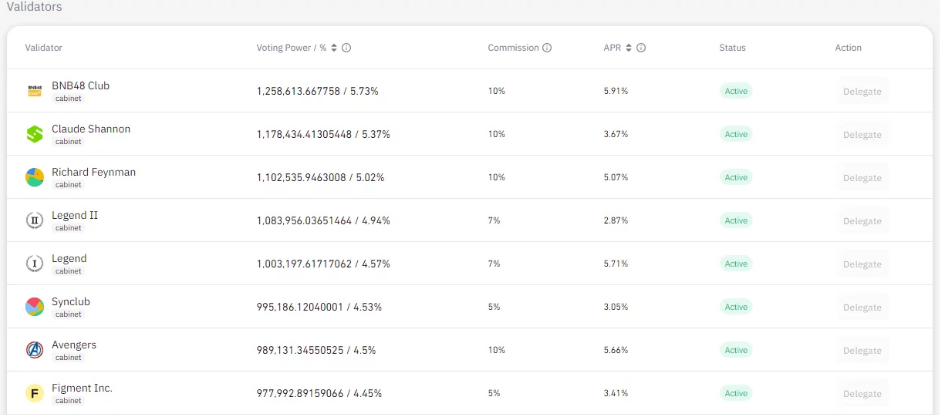This screenshot has width=940, height=415.
Task: Delegate to BNB48 Club
Action: 862,92
